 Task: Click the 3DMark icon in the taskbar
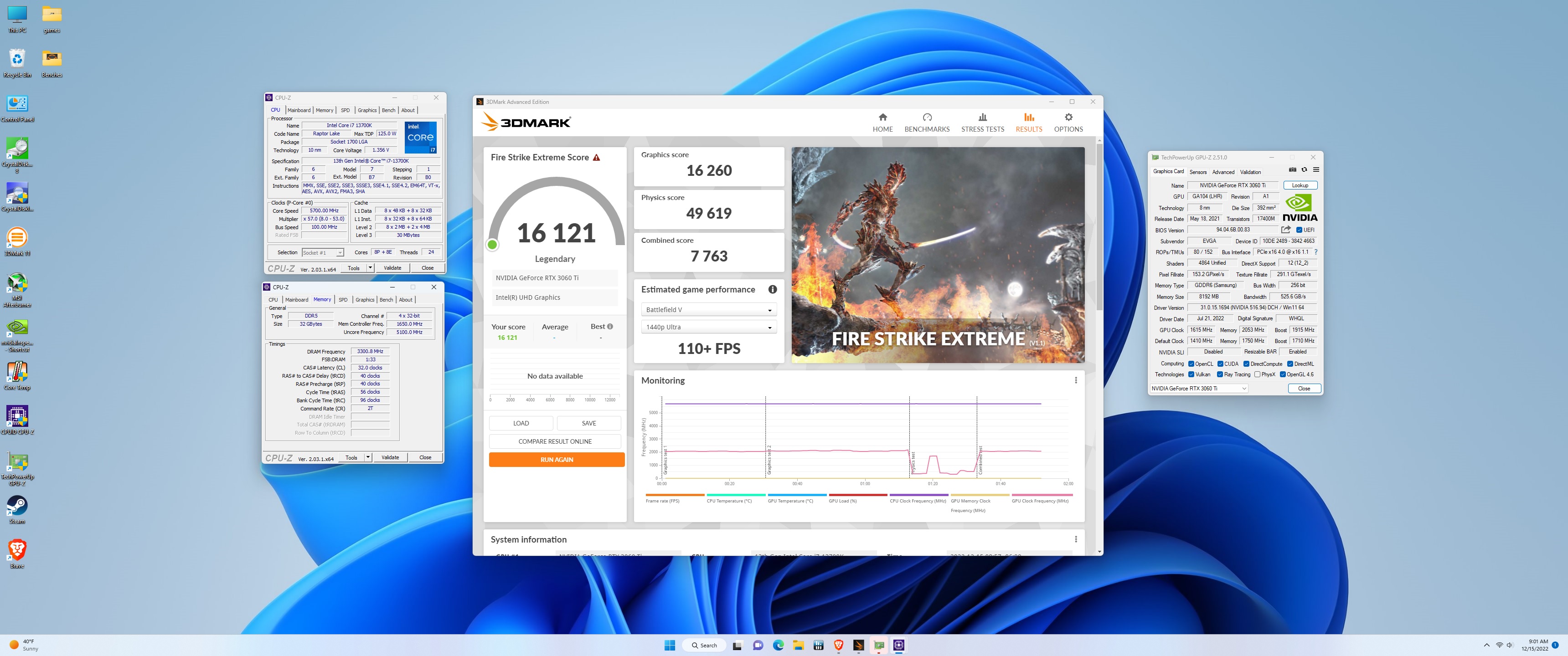point(858,645)
